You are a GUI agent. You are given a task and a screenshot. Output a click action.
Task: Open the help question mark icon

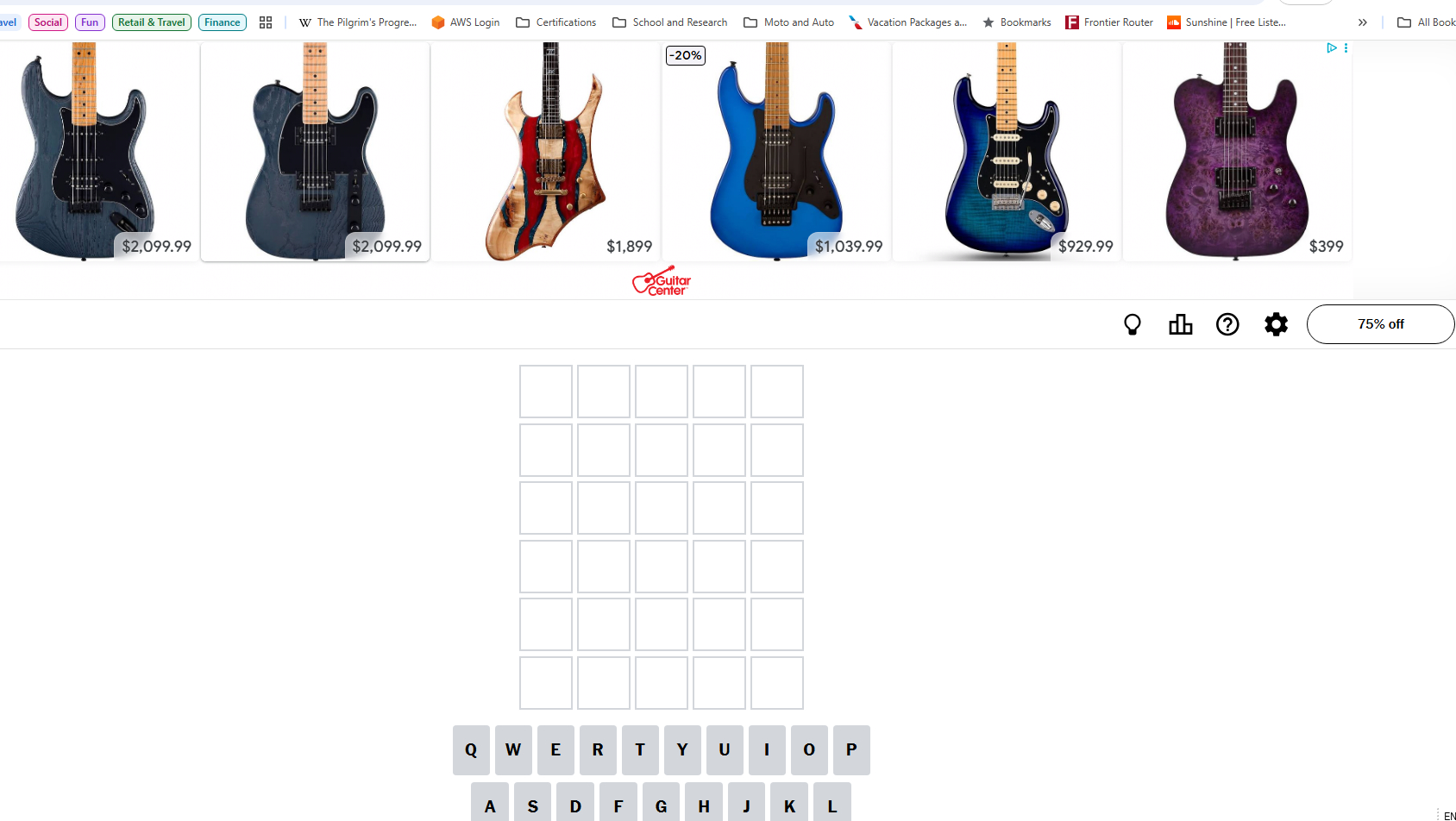1227,324
